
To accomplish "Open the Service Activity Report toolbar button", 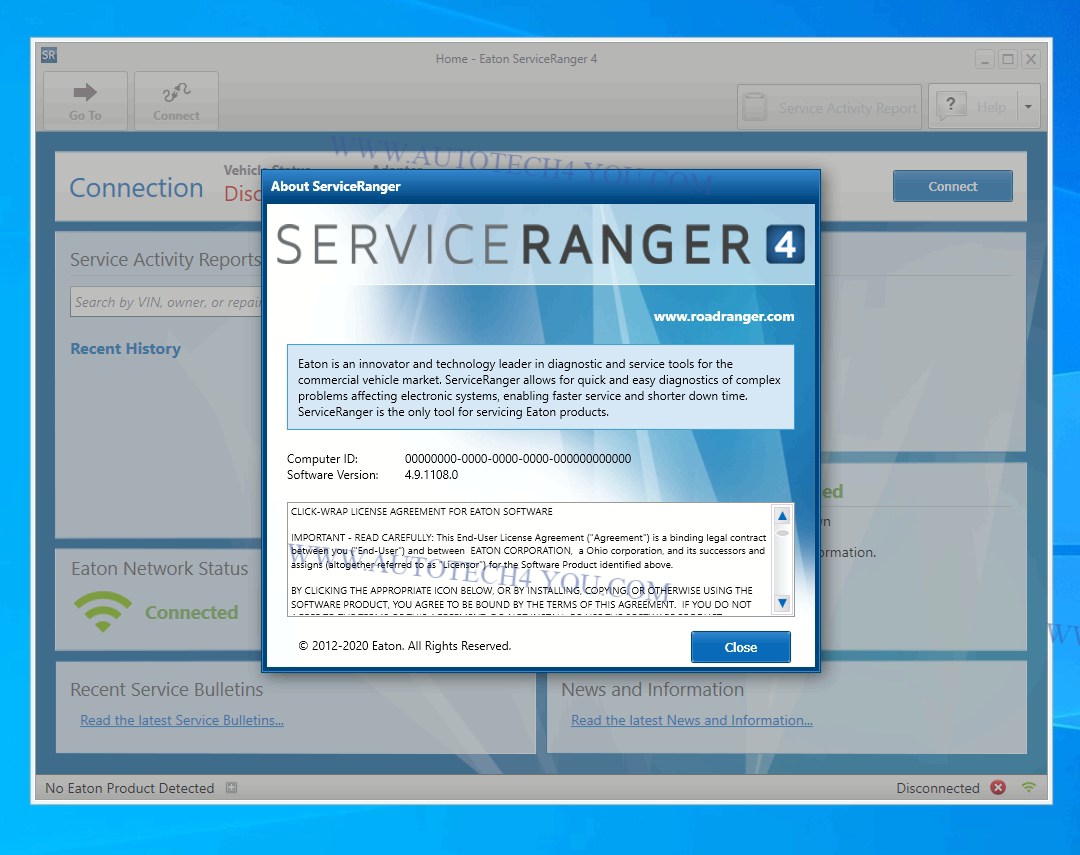I will tap(829, 108).
